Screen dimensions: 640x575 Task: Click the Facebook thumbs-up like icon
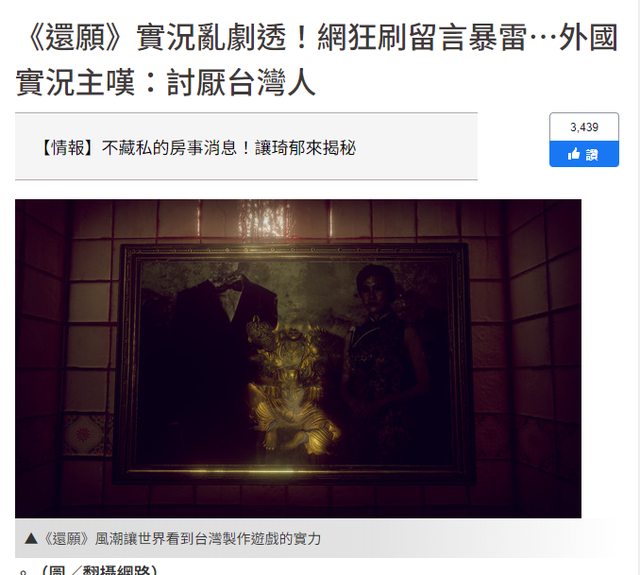574,154
